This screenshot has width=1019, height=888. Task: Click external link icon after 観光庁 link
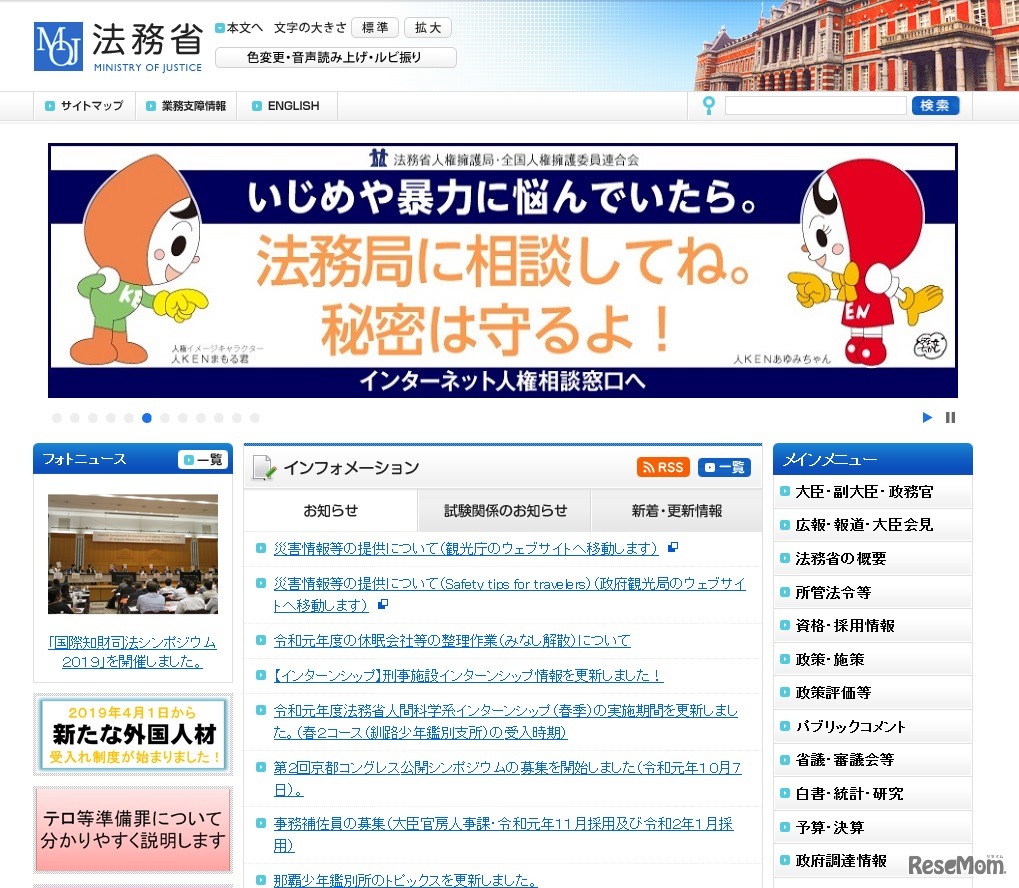673,547
